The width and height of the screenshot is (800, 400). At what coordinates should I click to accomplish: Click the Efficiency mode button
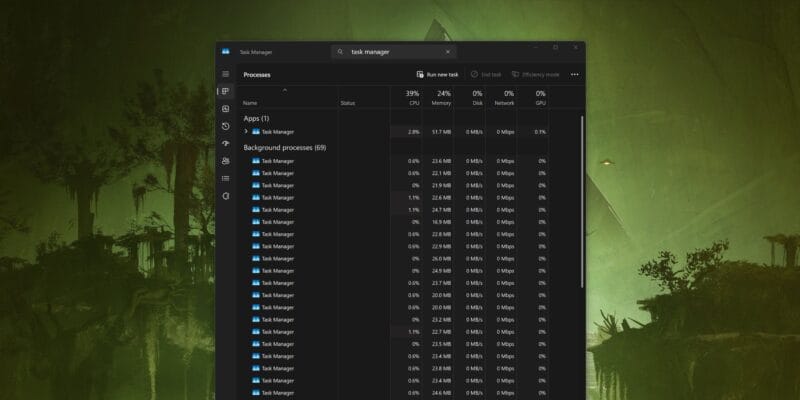(535, 74)
